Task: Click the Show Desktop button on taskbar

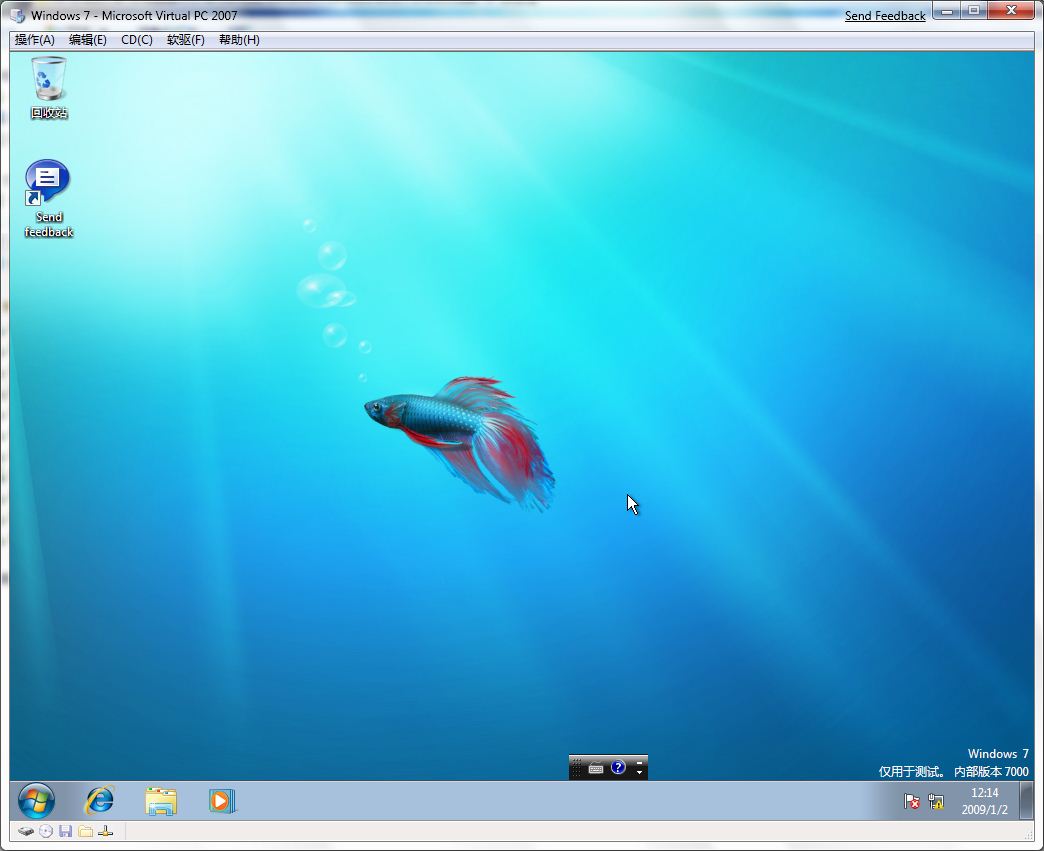Action: coord(1027,800)
